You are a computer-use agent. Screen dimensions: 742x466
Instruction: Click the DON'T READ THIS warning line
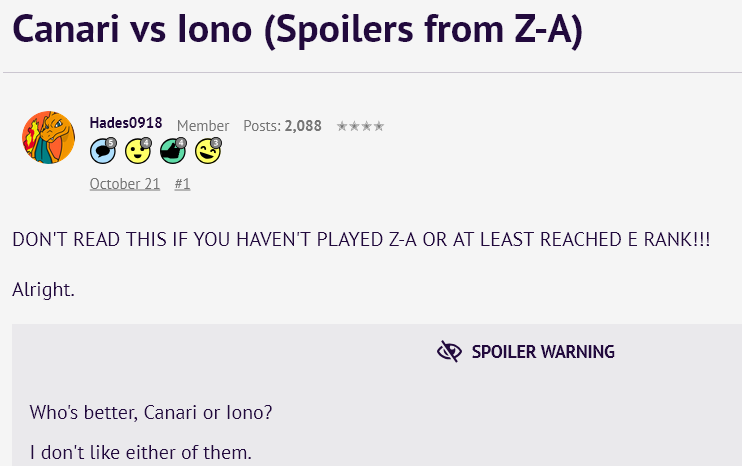coord(360,240)
